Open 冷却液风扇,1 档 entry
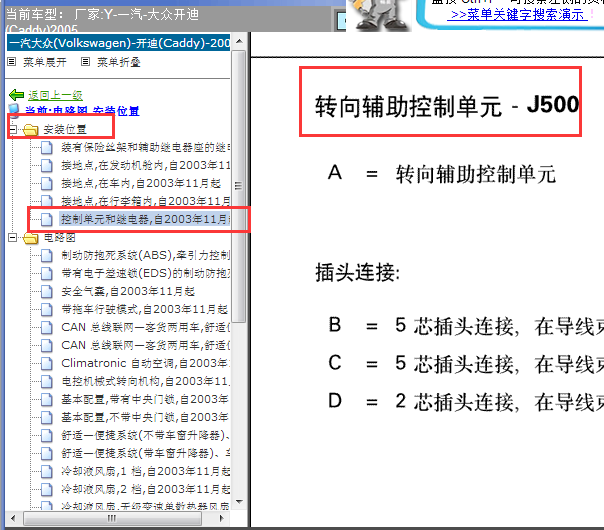Viewport: 604px width, 530px height. (145, 471)
